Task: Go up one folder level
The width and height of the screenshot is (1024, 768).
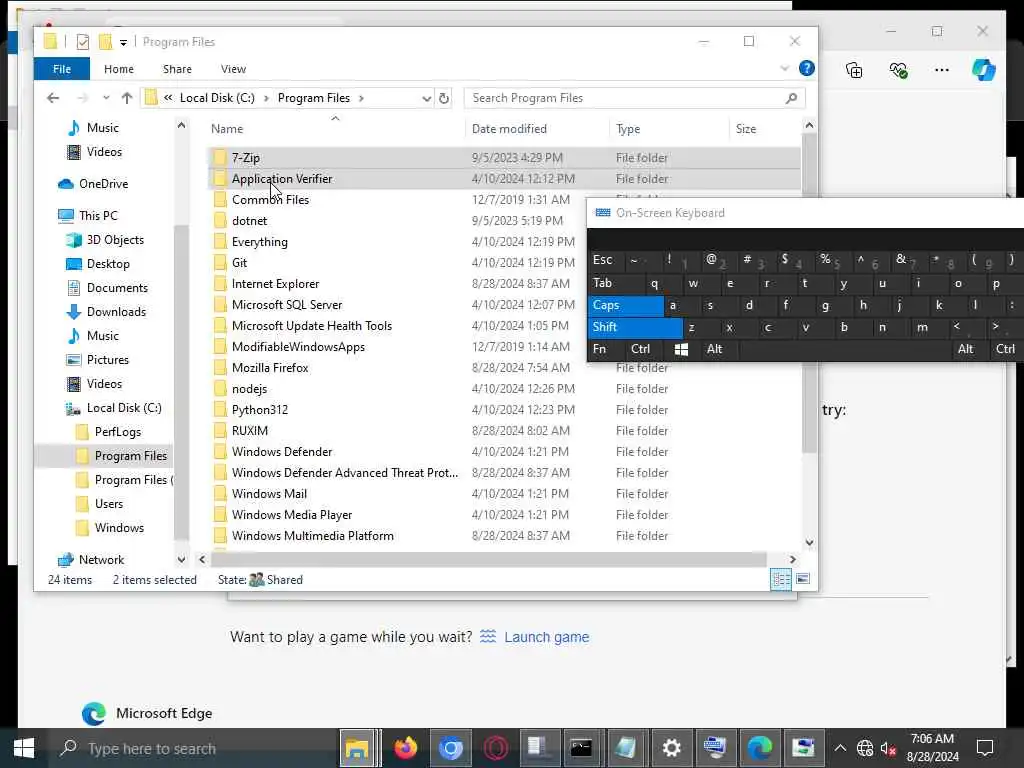Action: coord(127,98)
